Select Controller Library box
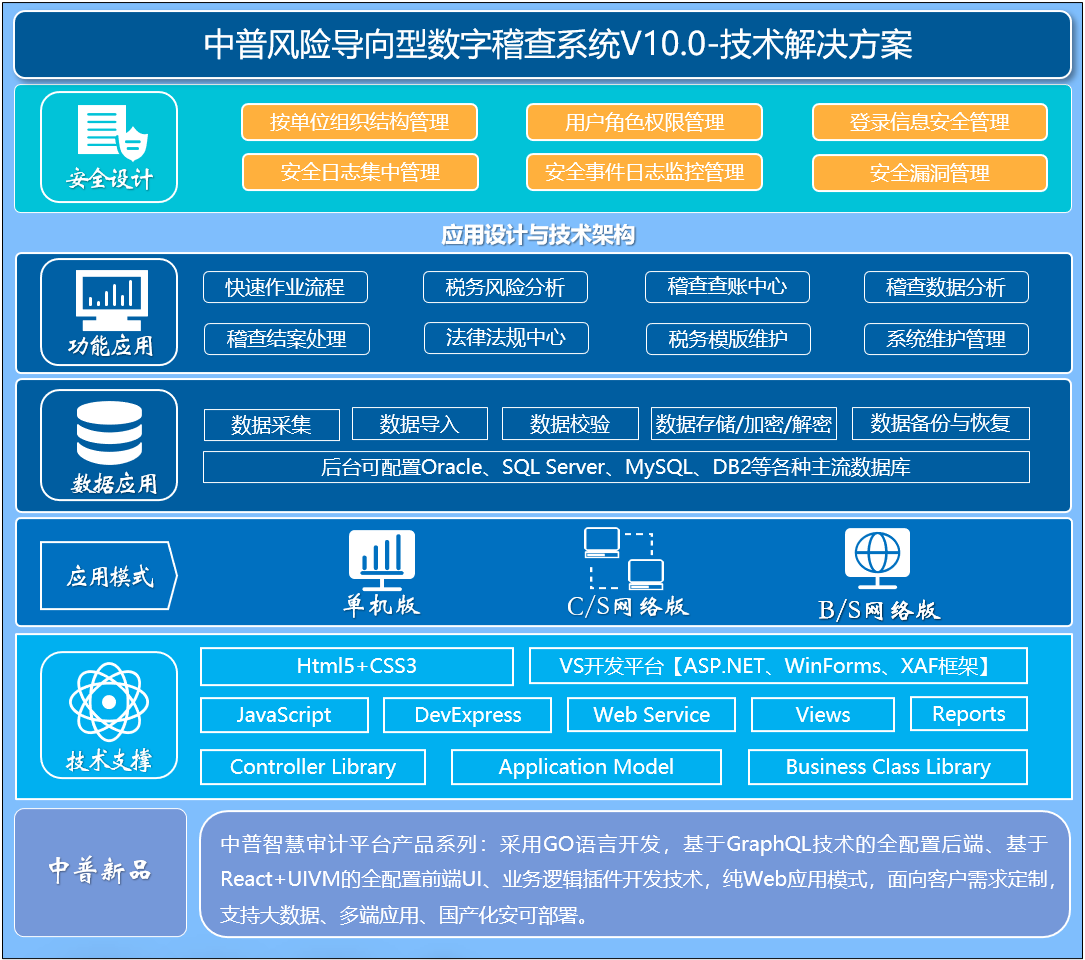 tap(313, 767)
